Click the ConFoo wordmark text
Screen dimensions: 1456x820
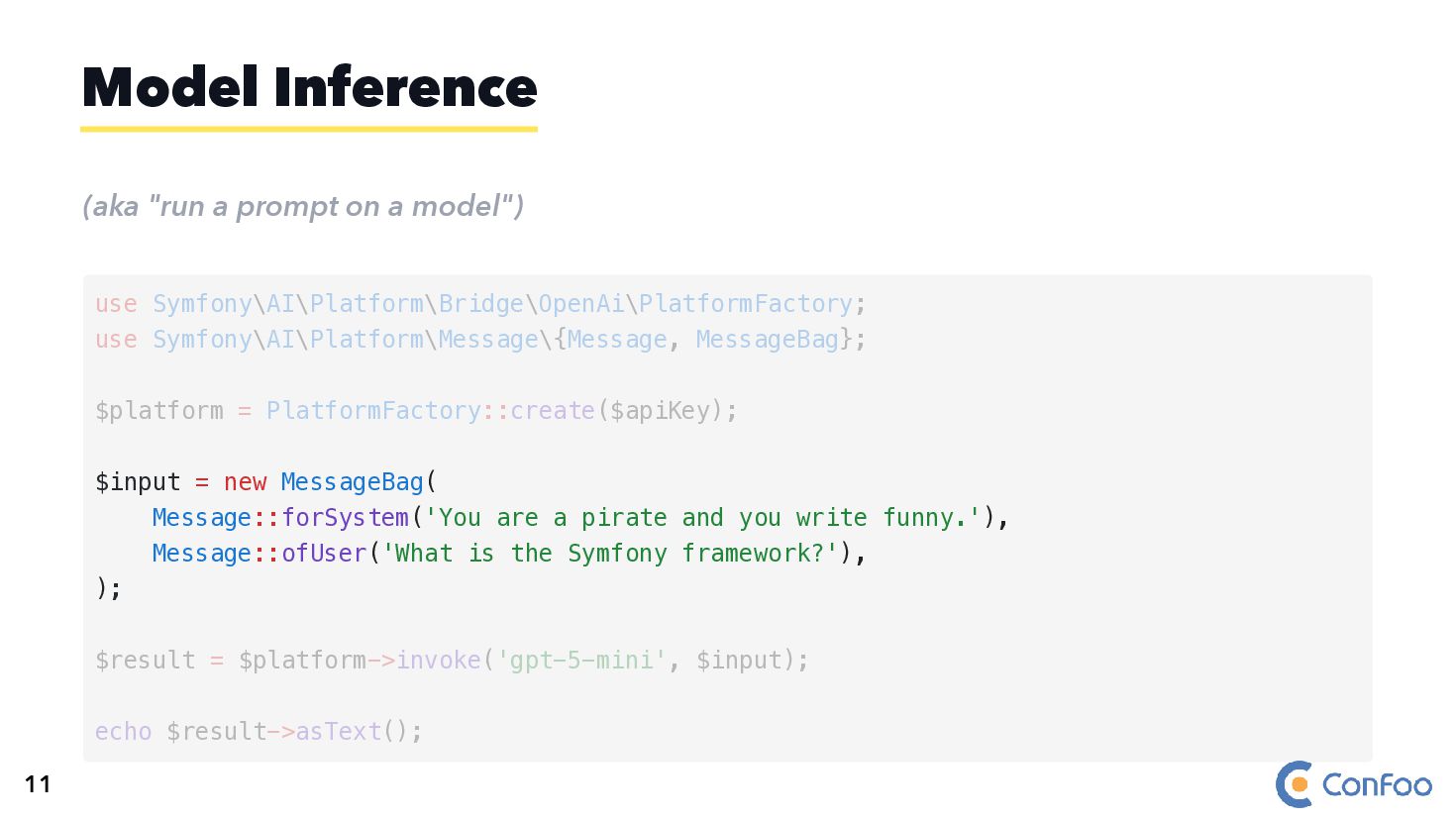point(1377,785)
